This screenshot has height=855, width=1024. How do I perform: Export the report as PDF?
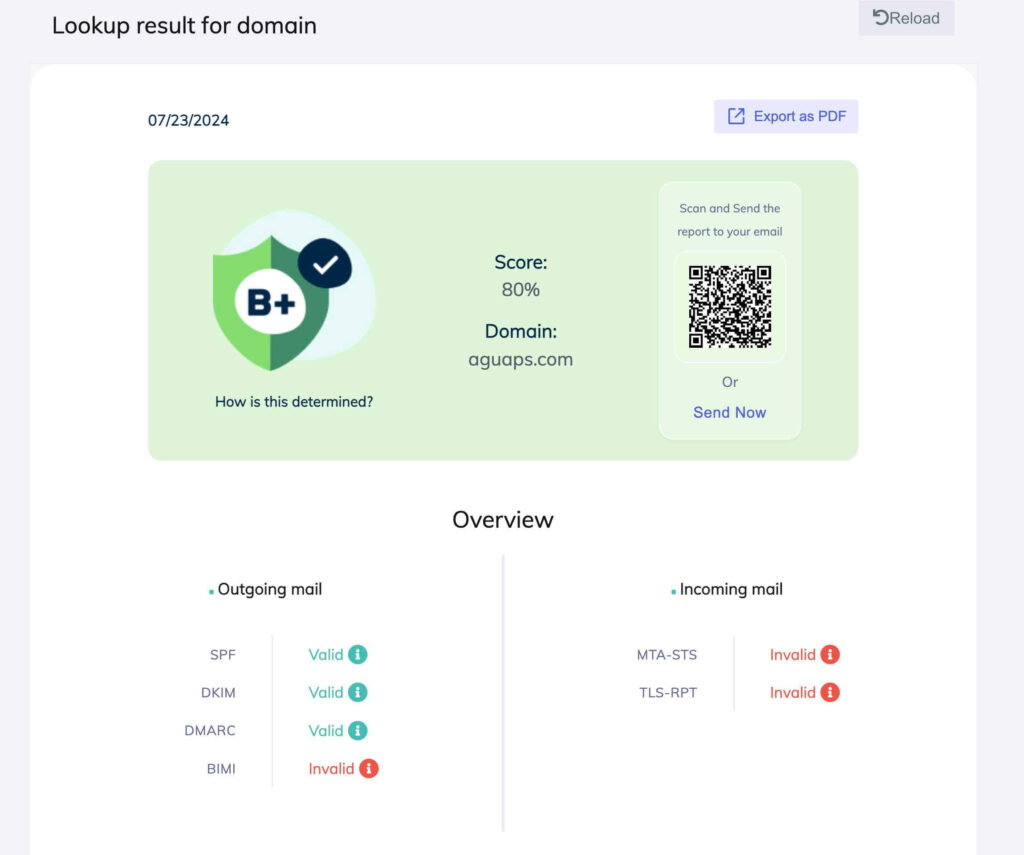(x=786, y=116)
